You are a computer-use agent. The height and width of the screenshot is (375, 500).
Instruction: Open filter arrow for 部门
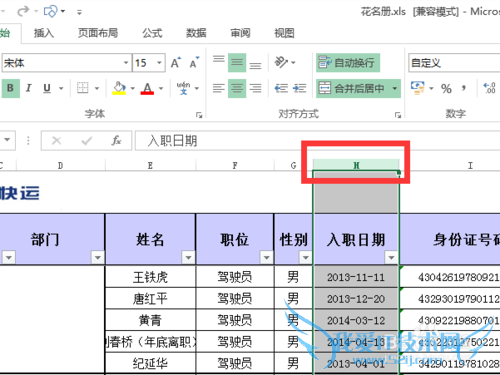click(98, 257)
